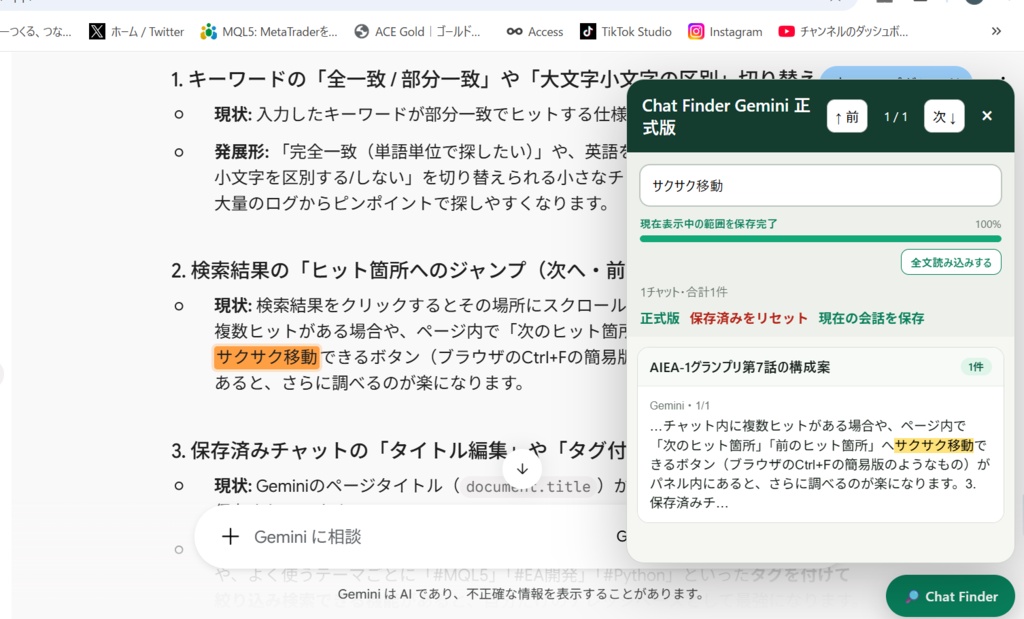Click the highlighted サクサク移動 text in chat
The height and width of the screenshot is (619, 1024).
click(x=266, y=357)
